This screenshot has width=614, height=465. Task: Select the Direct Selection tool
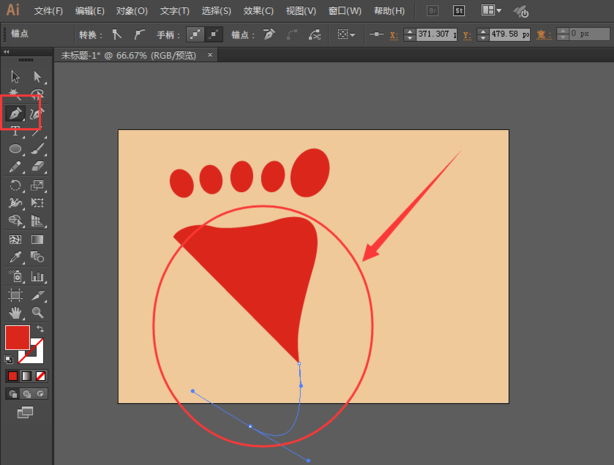(x=37, y=77)
